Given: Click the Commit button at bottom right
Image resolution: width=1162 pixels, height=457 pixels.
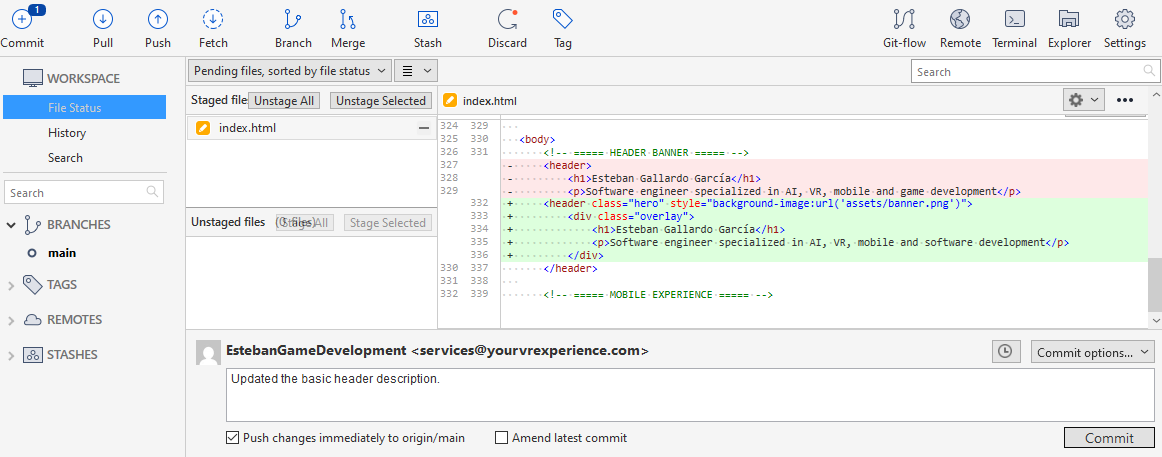Looking at the screenshot, I should tap(1109, 438).
